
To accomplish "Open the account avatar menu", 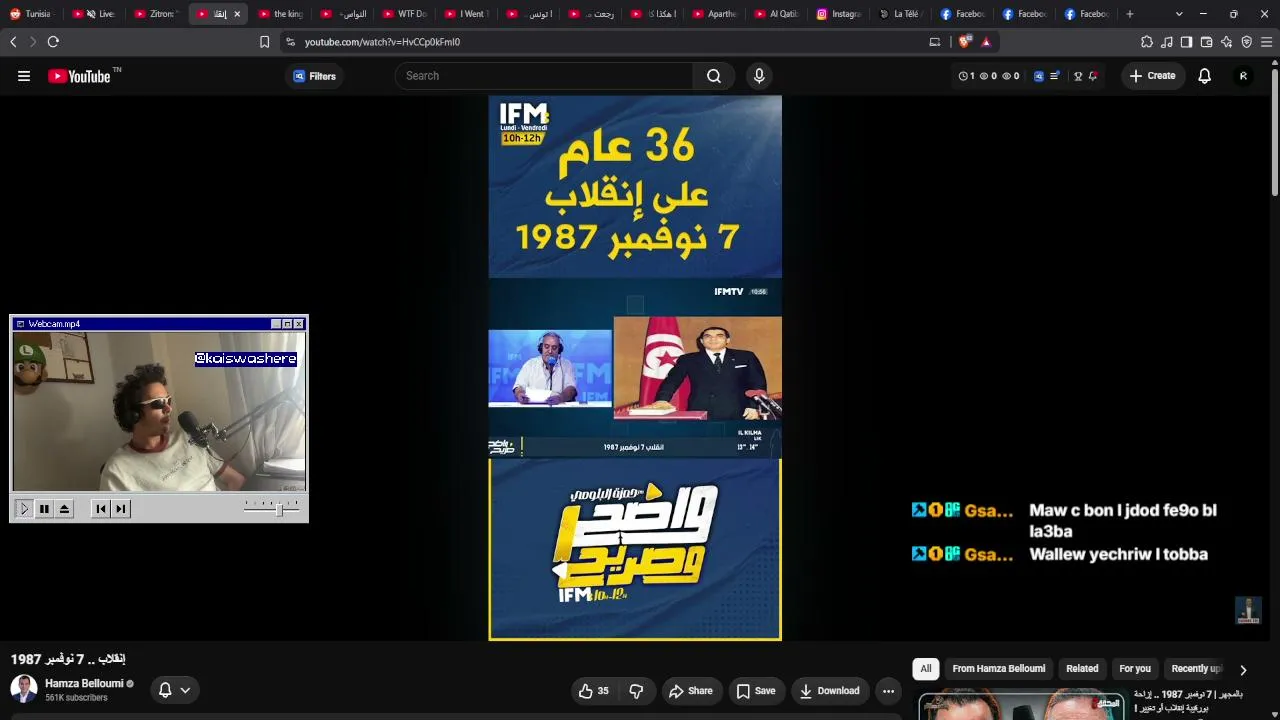I will 1243,76.
